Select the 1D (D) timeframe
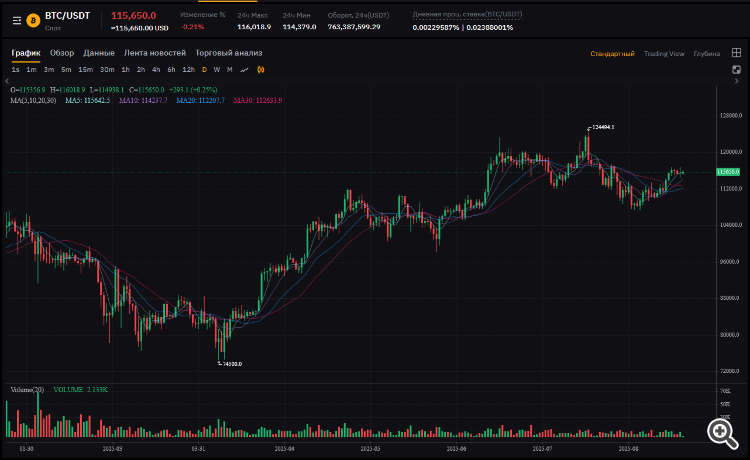 pos(204,69)
